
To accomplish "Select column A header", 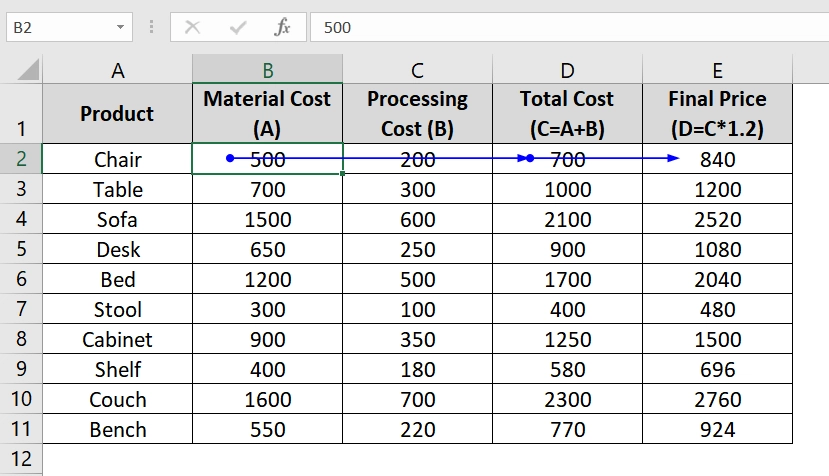I will [117, 69].
